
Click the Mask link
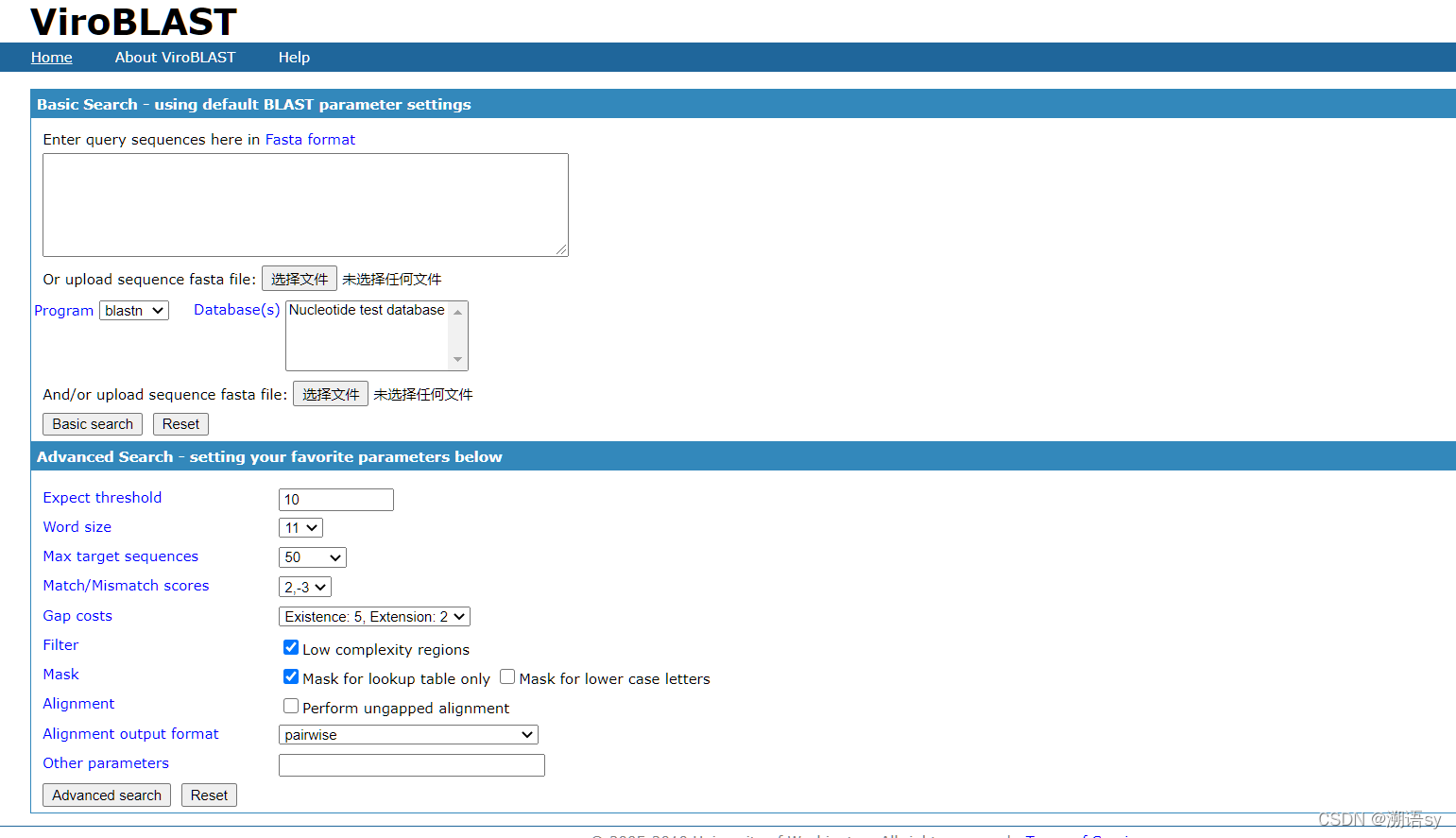pos(60,675)
